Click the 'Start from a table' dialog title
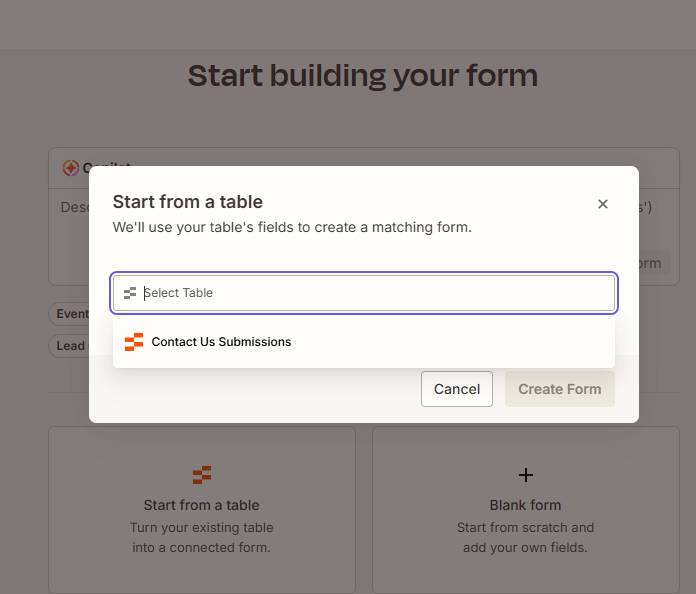This screenshot has width=696, height=594. (x=188, y=202)
